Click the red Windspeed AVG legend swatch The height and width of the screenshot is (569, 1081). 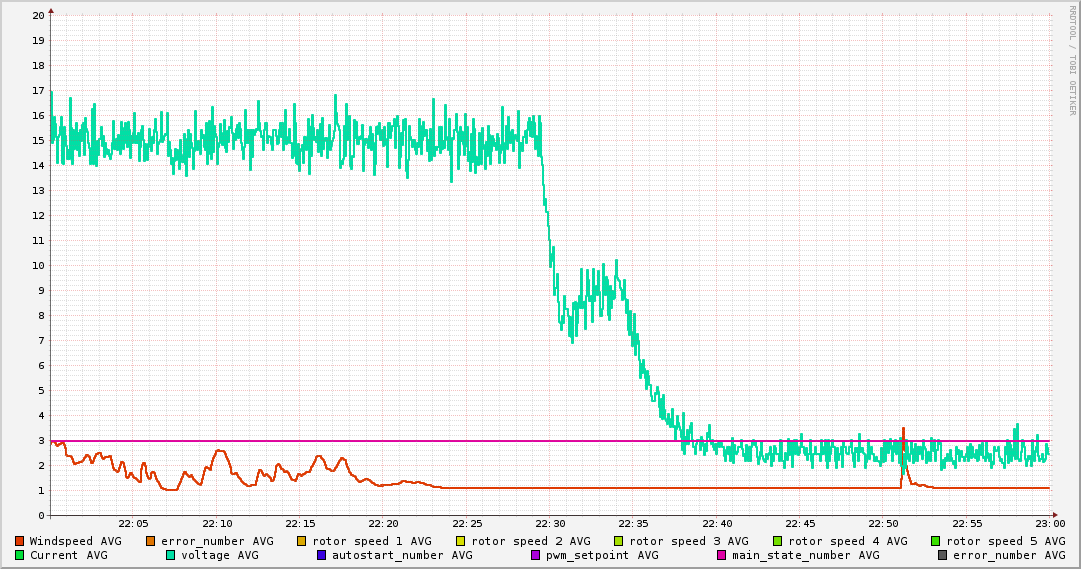20,541
